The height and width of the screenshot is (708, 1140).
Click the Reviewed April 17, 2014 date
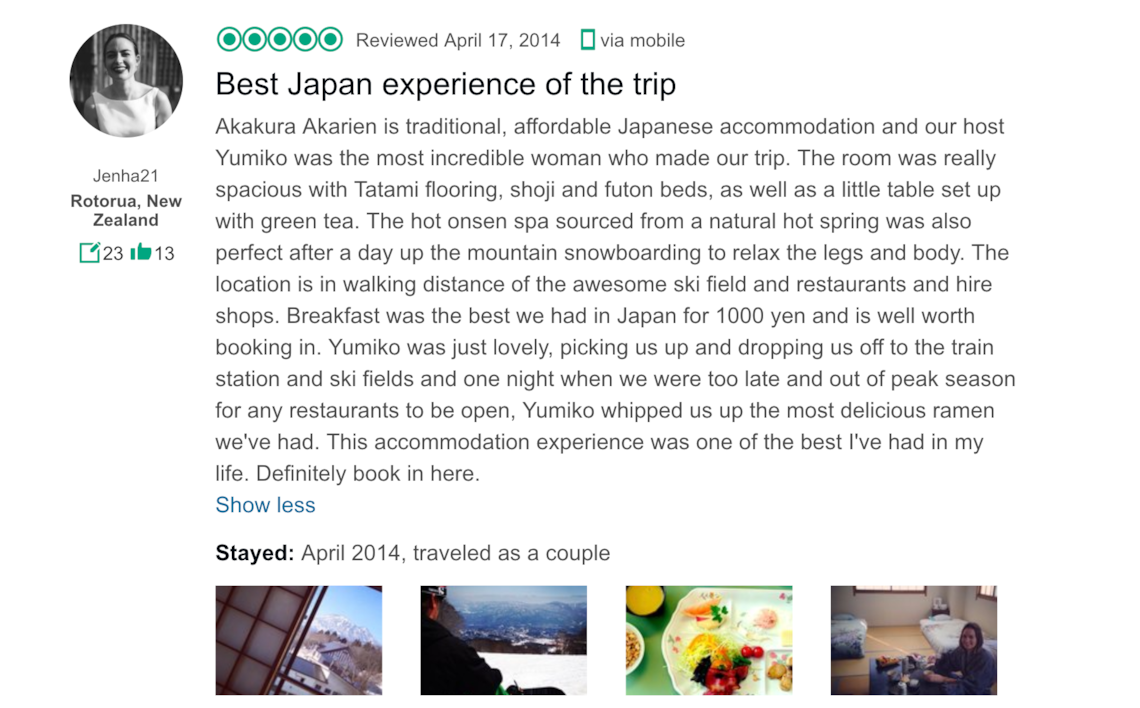click(458, 40)
